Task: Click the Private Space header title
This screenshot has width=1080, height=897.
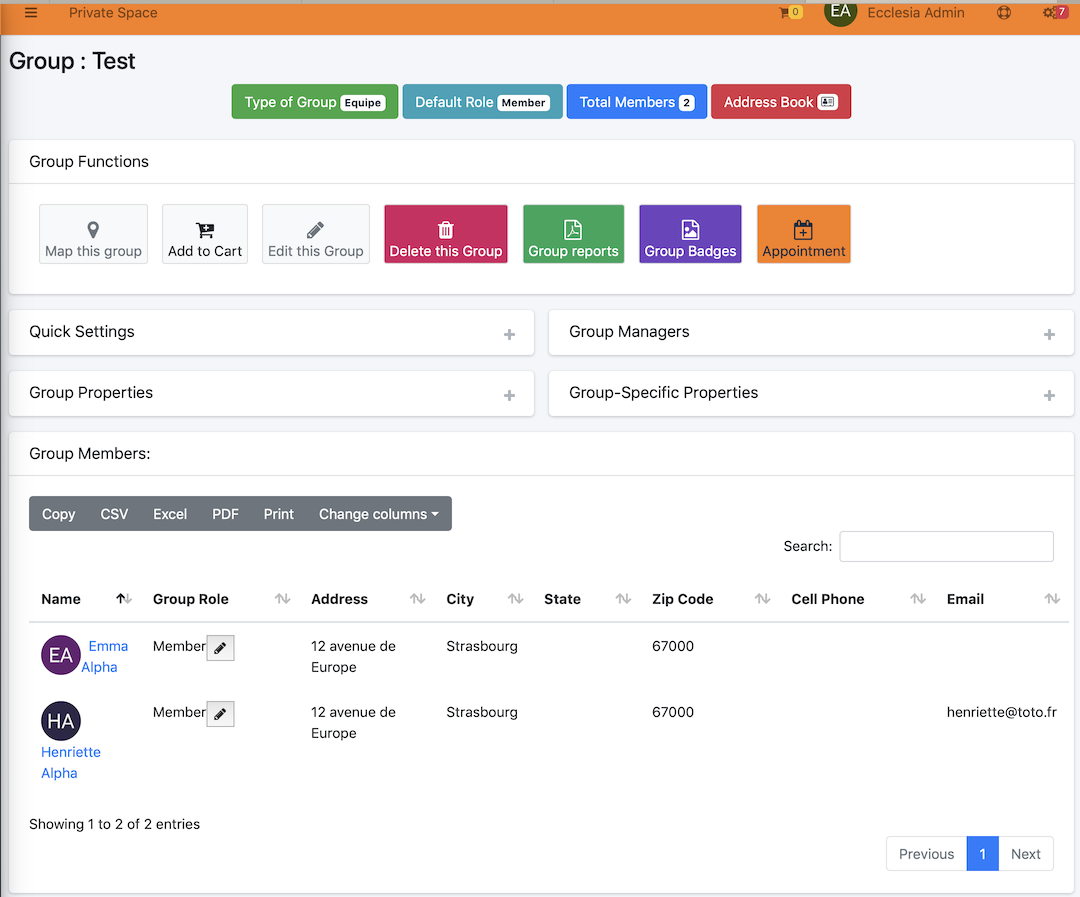Action: tap(113, 12)
